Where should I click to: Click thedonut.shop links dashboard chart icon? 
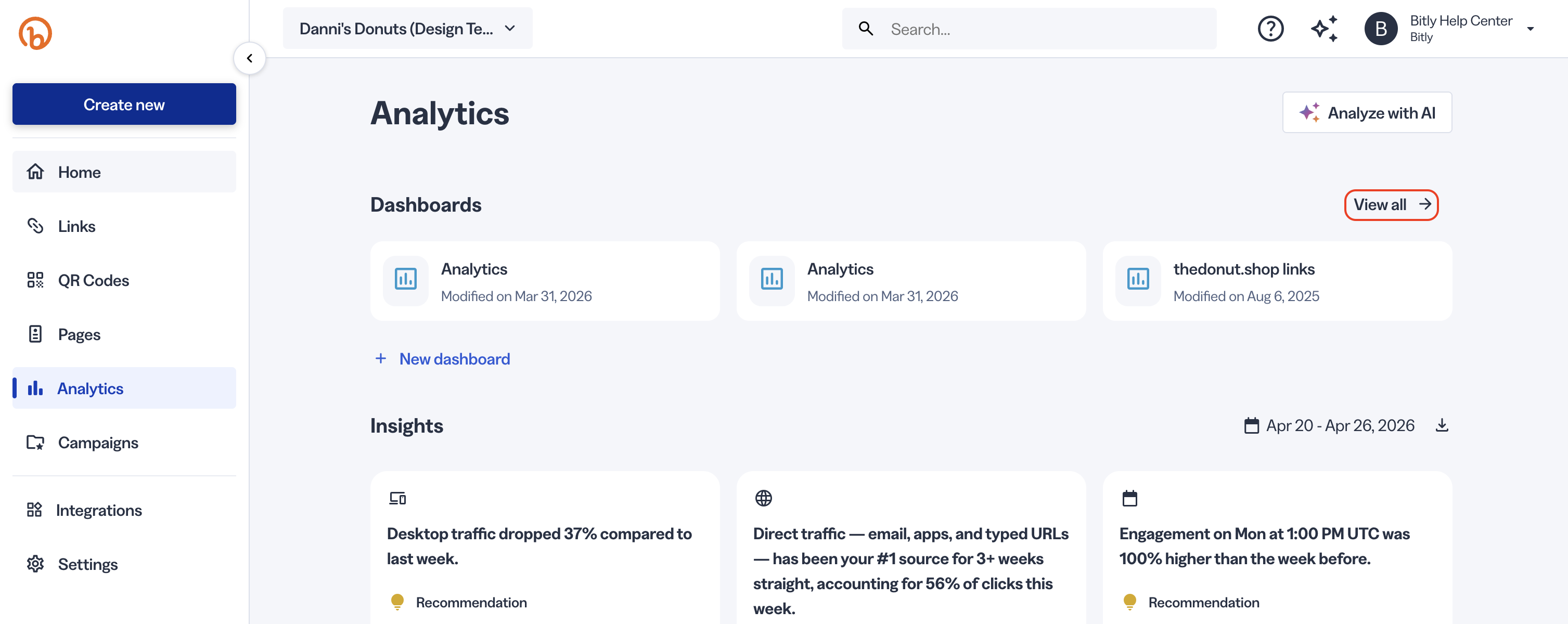(1138, 280)
